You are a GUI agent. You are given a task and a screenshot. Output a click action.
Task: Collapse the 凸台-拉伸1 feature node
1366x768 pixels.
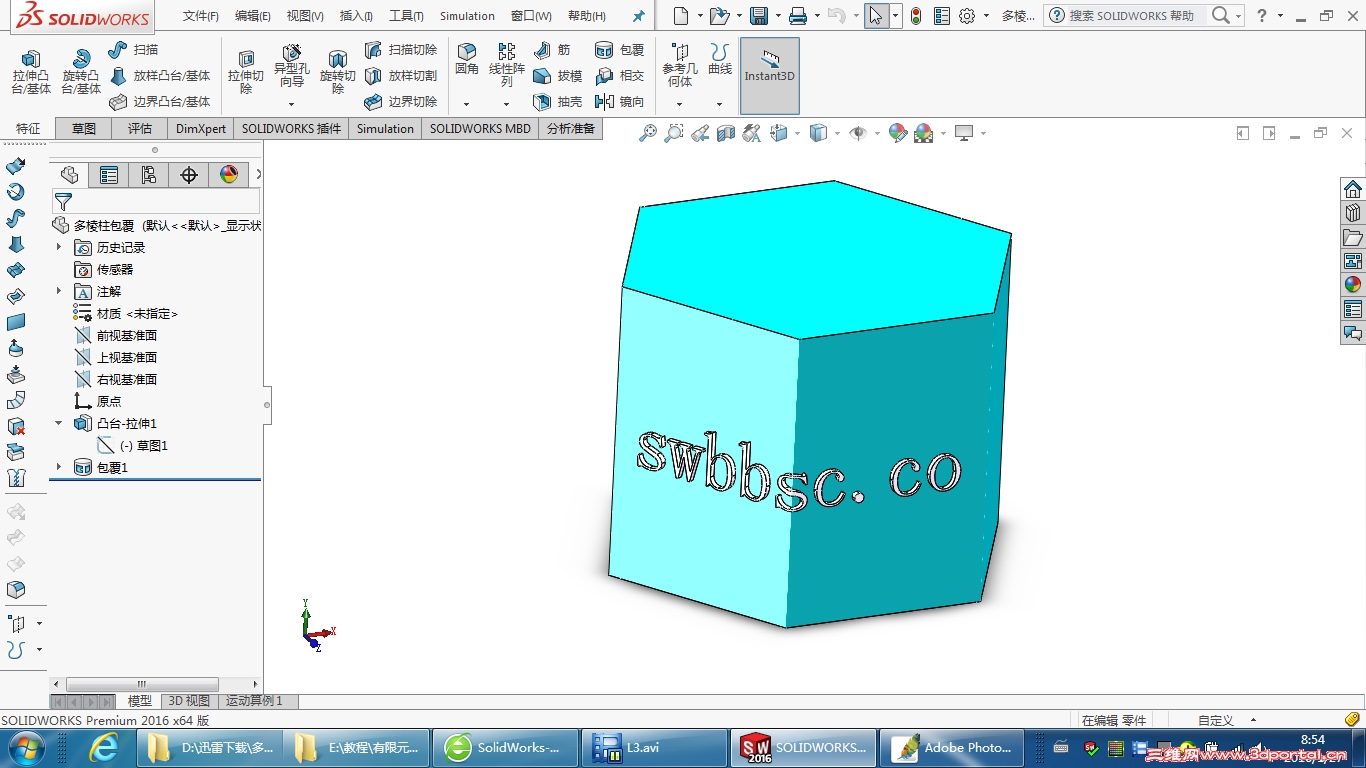59,423
